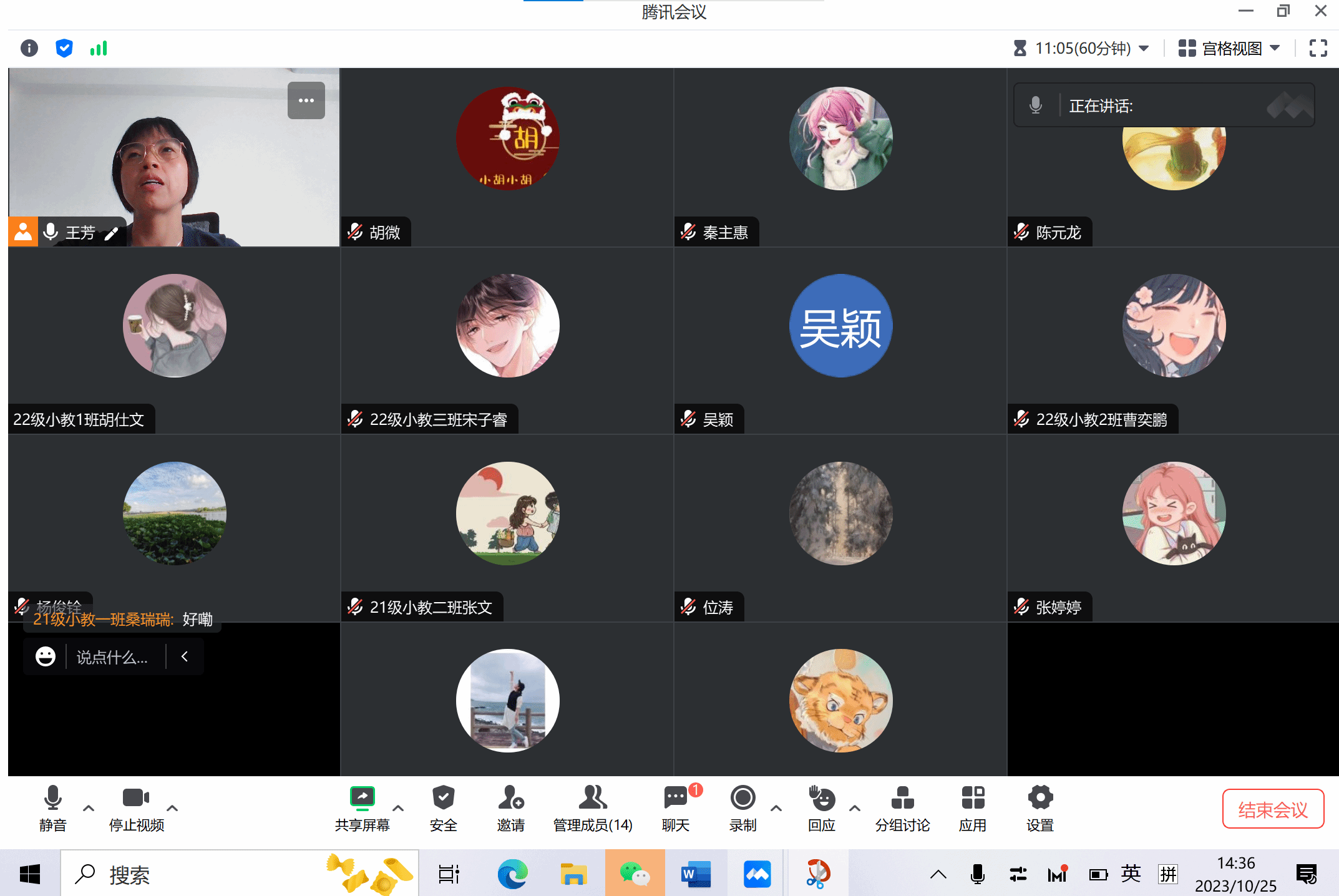Open the meeting info icon
Screen dimensions: 1339x896
[x=29, y=48]
